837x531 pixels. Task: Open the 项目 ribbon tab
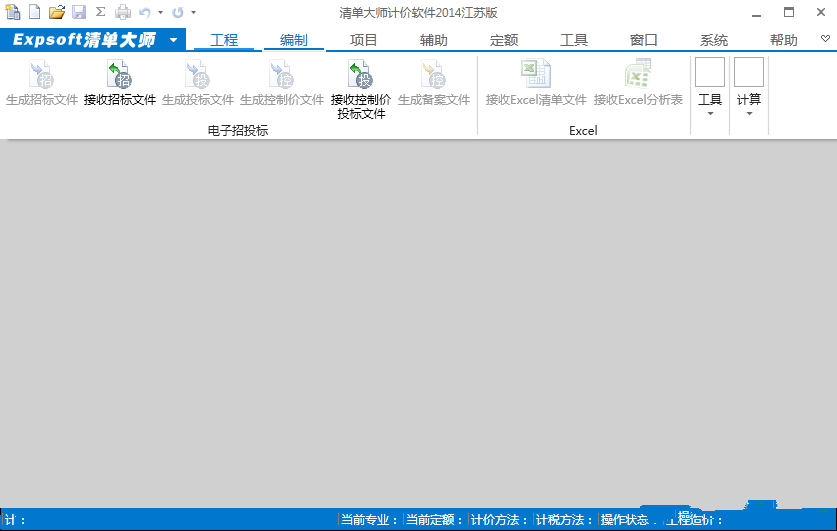(x=364, y=40)
